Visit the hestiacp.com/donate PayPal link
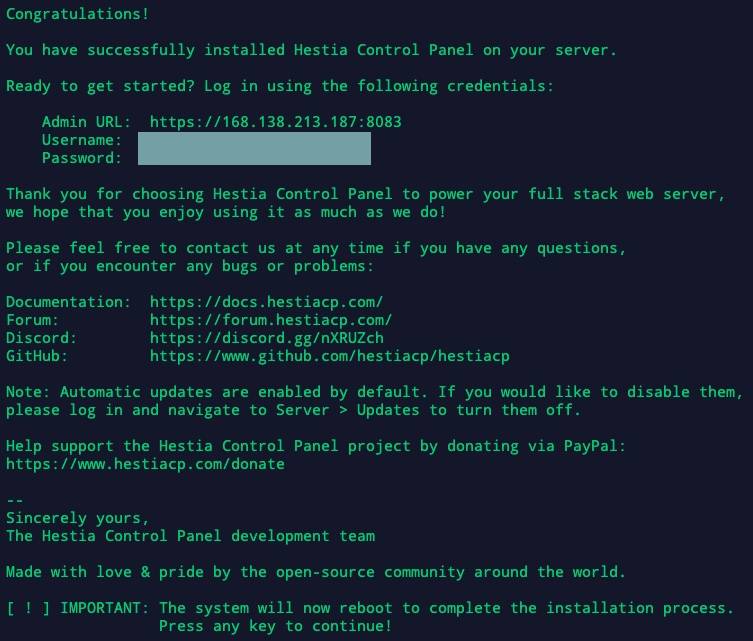The width and height of the screenshot is (753, 641). [x=145, y=464]
